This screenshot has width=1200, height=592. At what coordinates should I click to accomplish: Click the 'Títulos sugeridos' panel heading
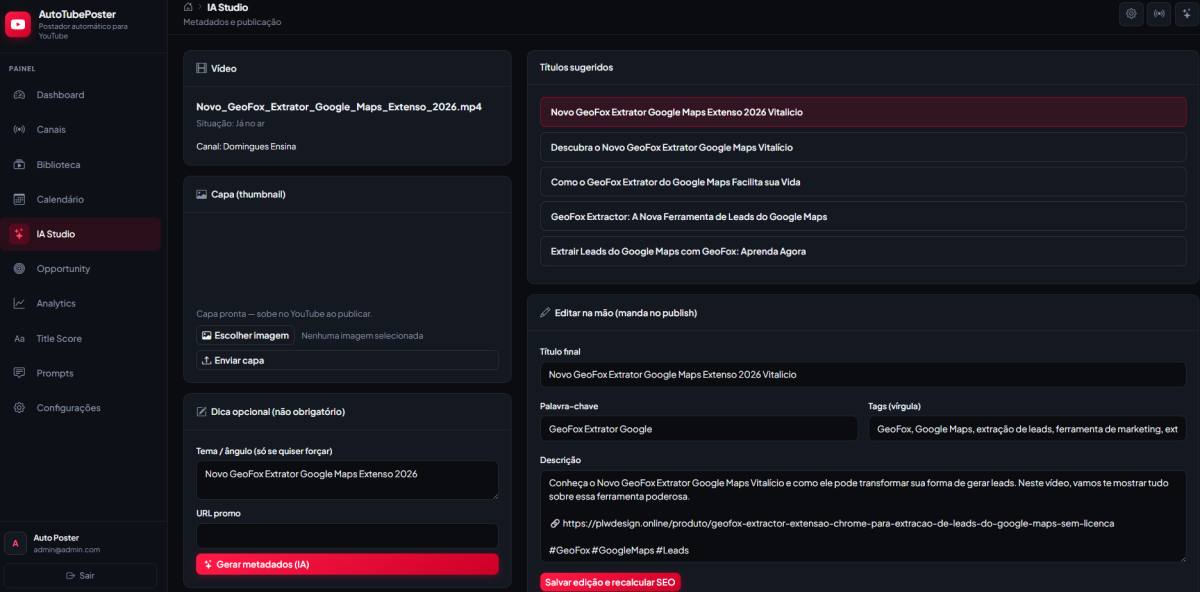(576, 67)
